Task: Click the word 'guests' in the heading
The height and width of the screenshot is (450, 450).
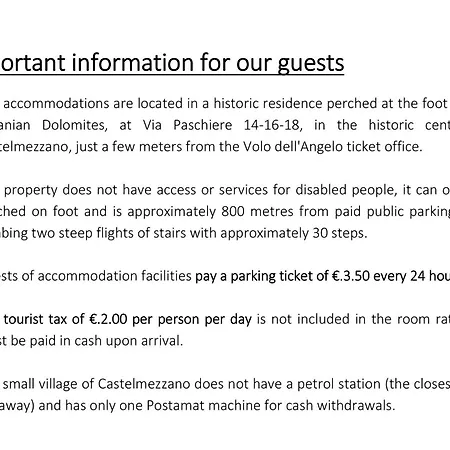Action: click(311, 64)
